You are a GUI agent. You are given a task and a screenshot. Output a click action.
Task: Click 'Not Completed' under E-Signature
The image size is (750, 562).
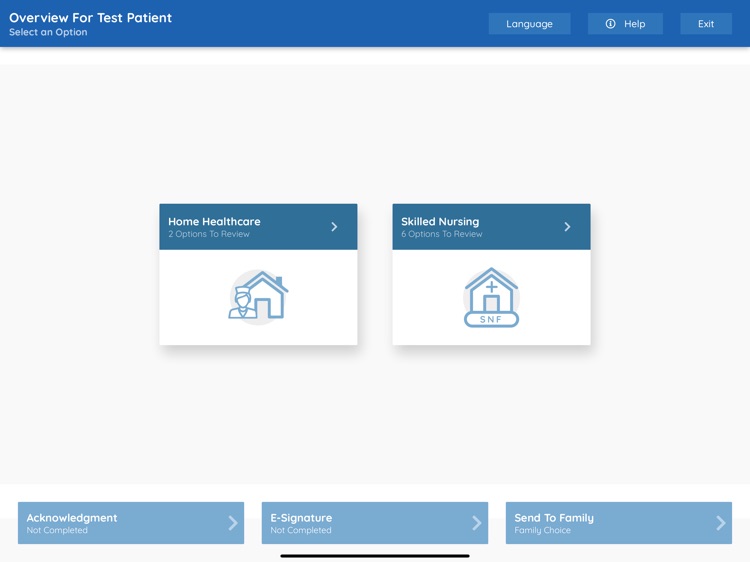pos(301,530)
